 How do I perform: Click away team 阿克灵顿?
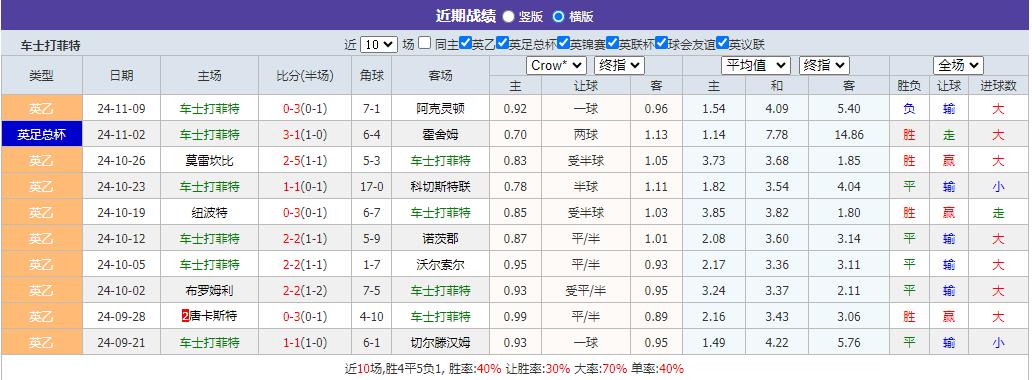[440, 109]
